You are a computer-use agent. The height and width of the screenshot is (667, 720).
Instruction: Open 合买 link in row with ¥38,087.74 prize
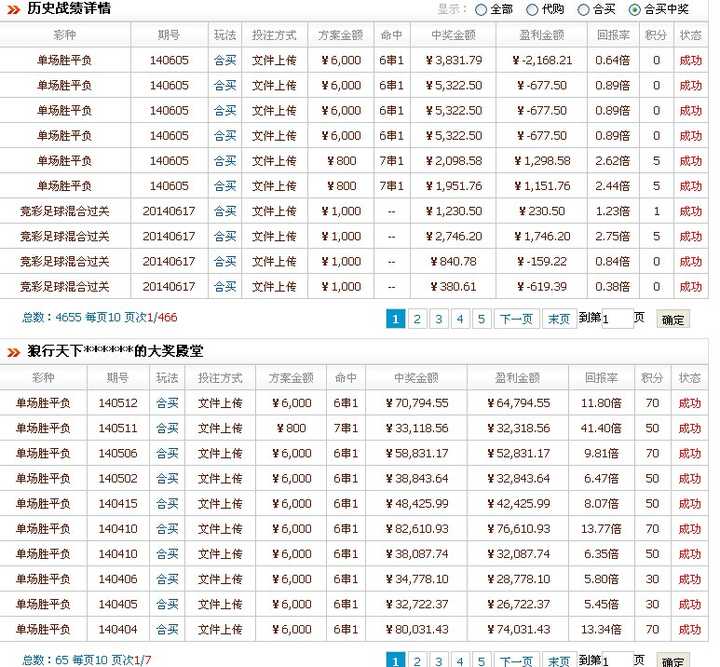[167, 554]
